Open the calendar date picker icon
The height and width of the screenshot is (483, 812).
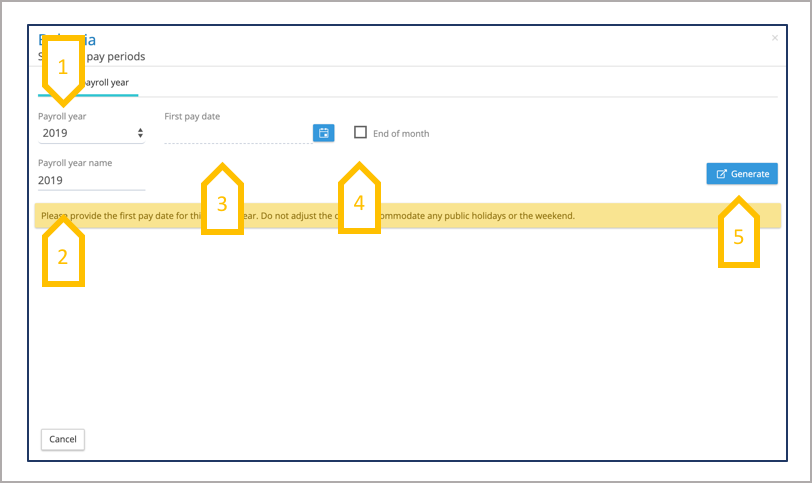click(323, 133)
